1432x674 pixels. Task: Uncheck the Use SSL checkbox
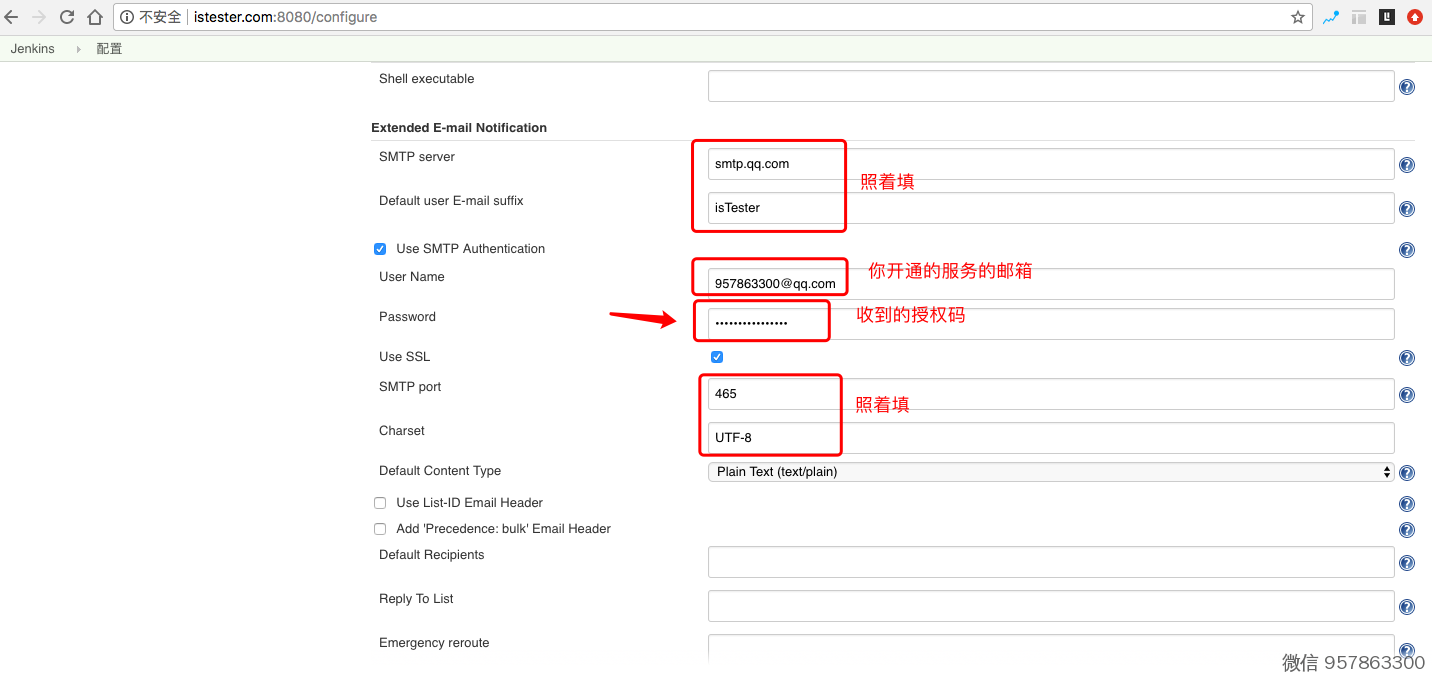(717, 357)
